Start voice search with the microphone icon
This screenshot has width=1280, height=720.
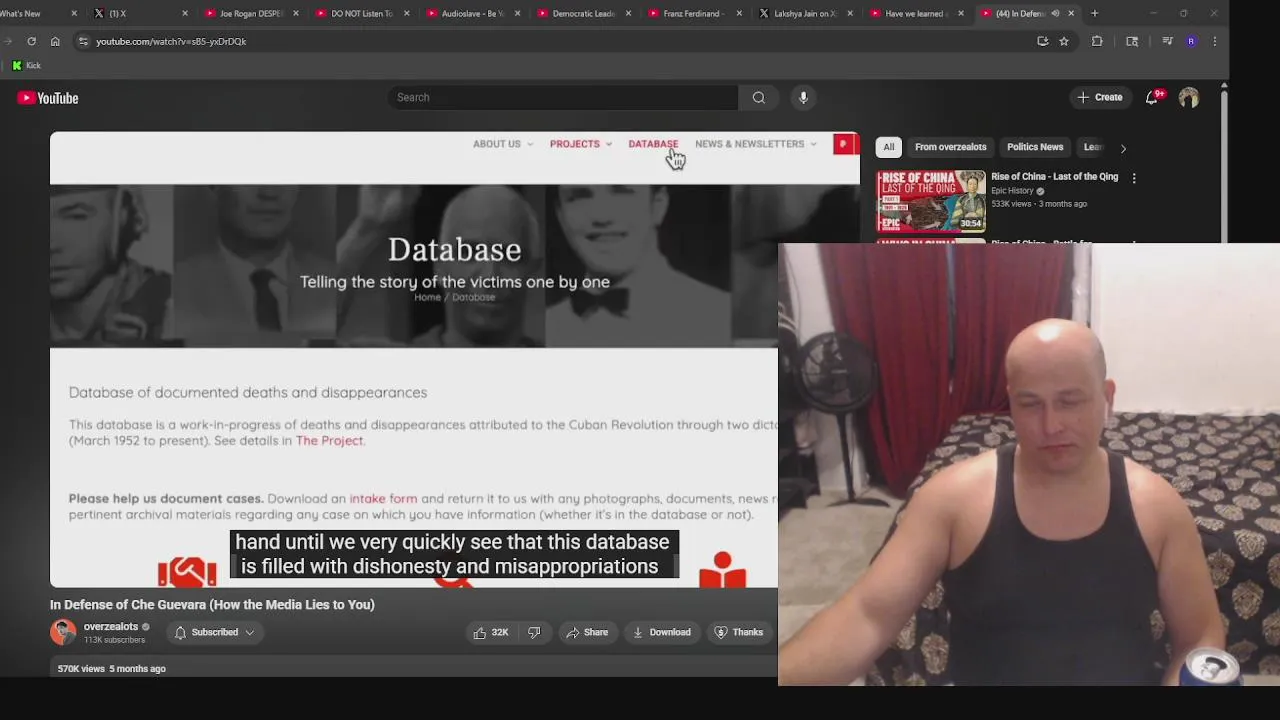(x=803, y=97)
